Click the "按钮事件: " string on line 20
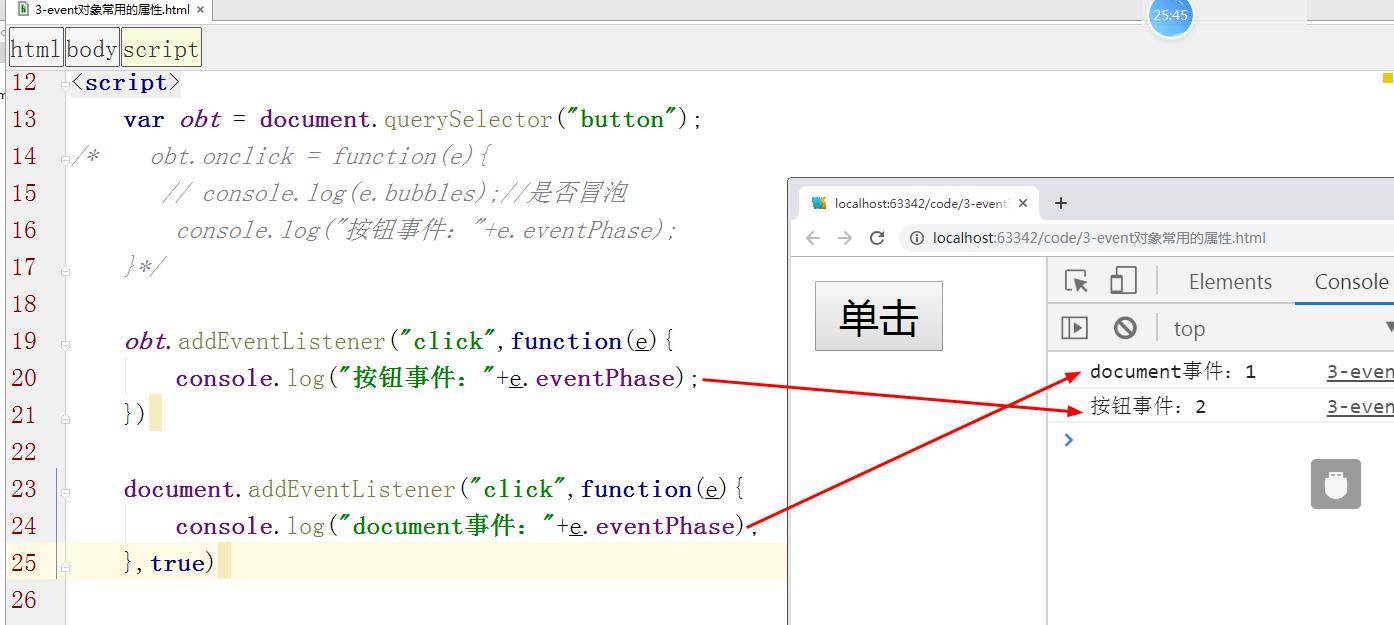Screen dimensions: 1394x625 417,379
